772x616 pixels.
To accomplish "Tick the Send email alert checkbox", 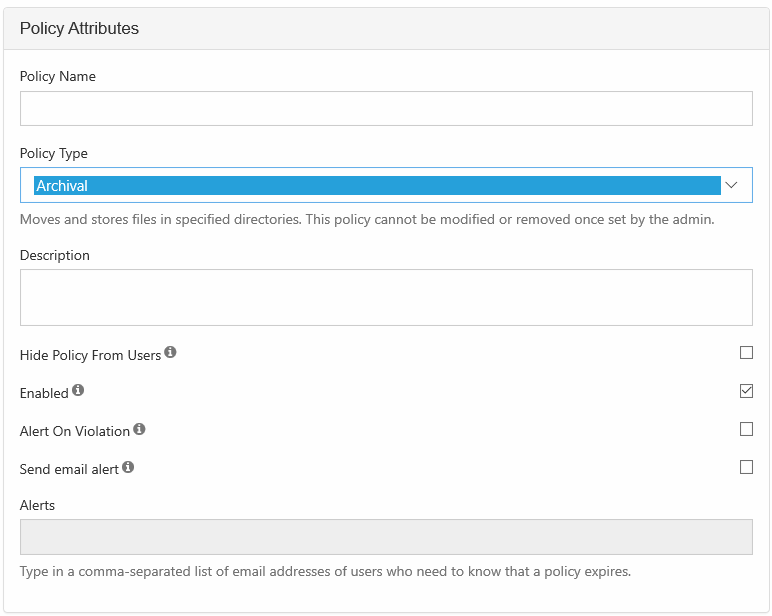I will pyautogui.click(x=746, y=467).
